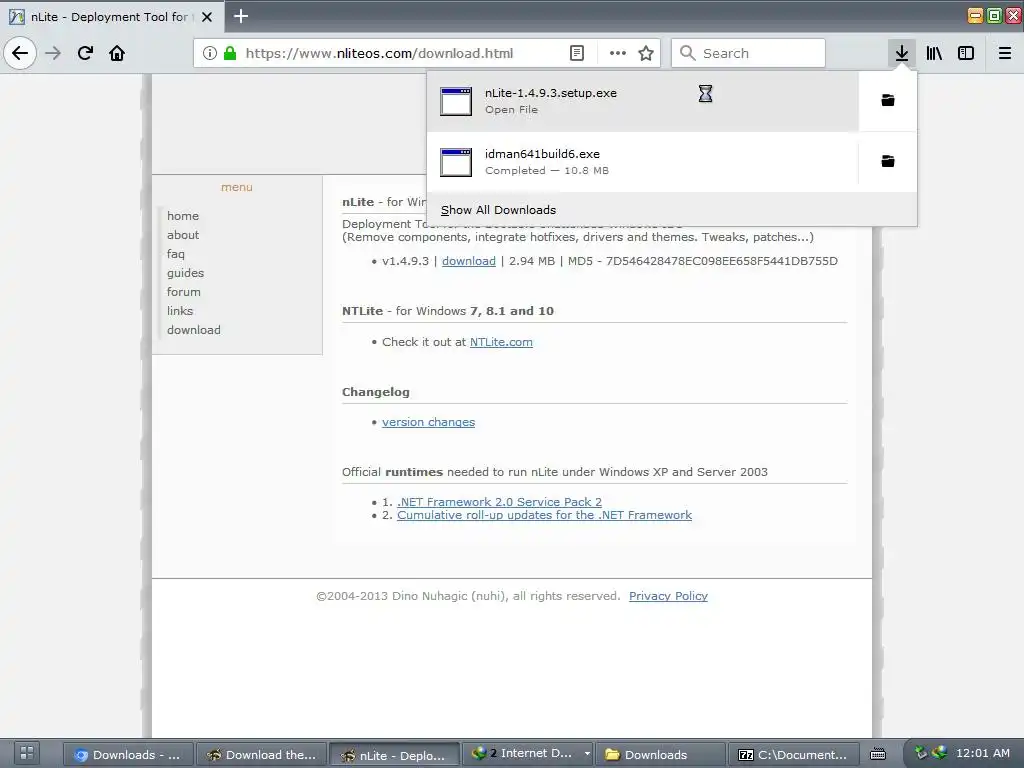Show site information via the info icon
This screenshot has width=1024, height=768.
pos(210,53)
